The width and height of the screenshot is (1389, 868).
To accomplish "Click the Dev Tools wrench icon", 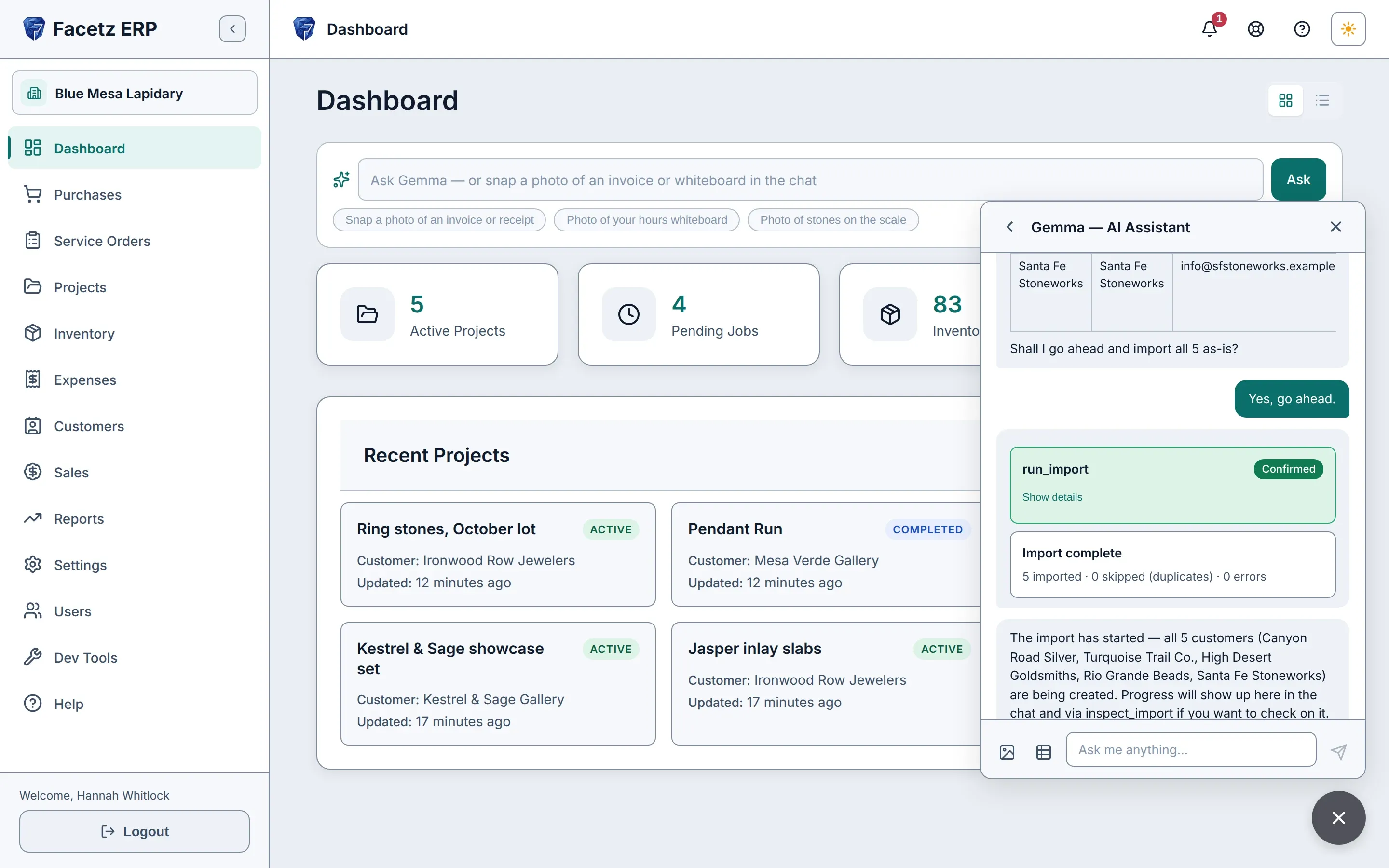I will click(33, 657).
